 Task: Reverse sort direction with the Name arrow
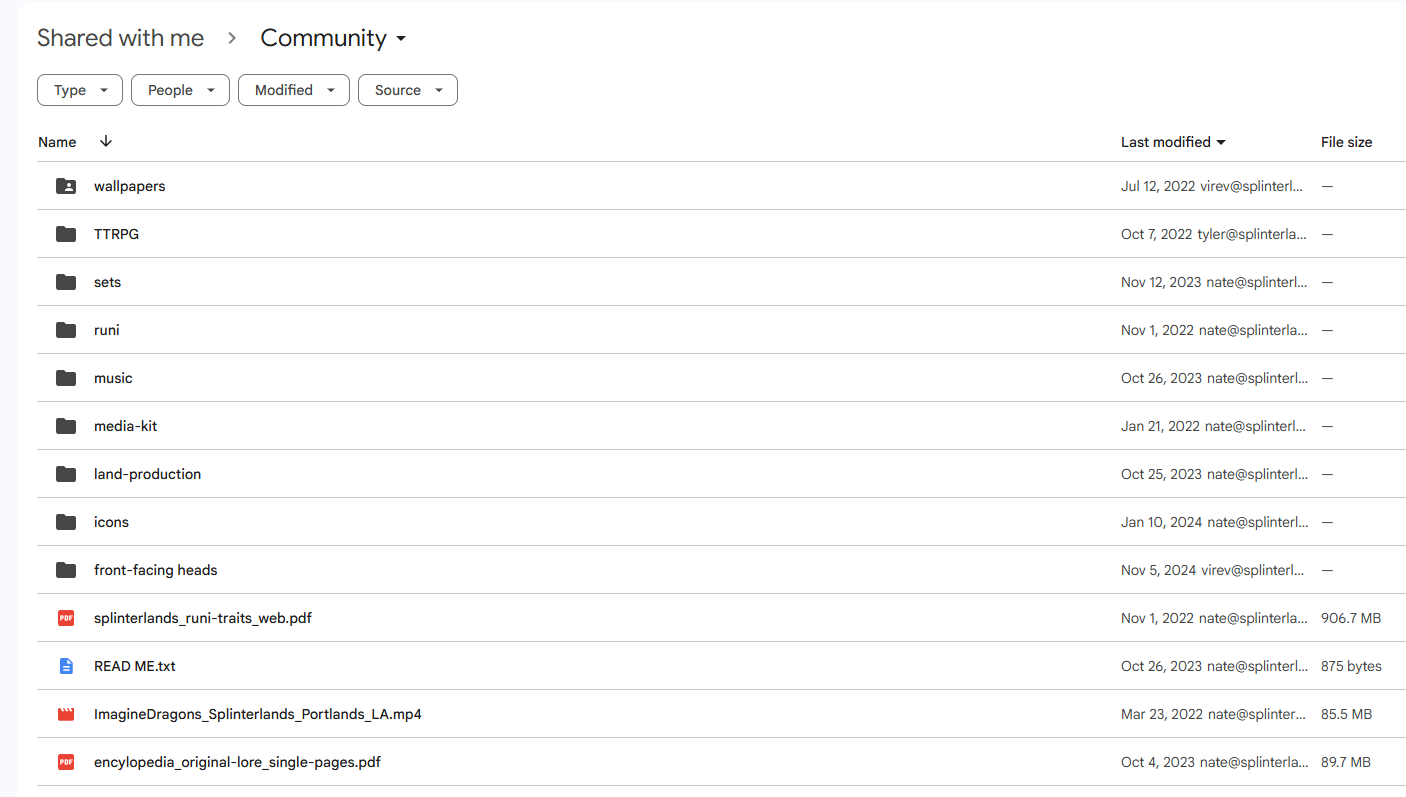[x=106, y=142]
